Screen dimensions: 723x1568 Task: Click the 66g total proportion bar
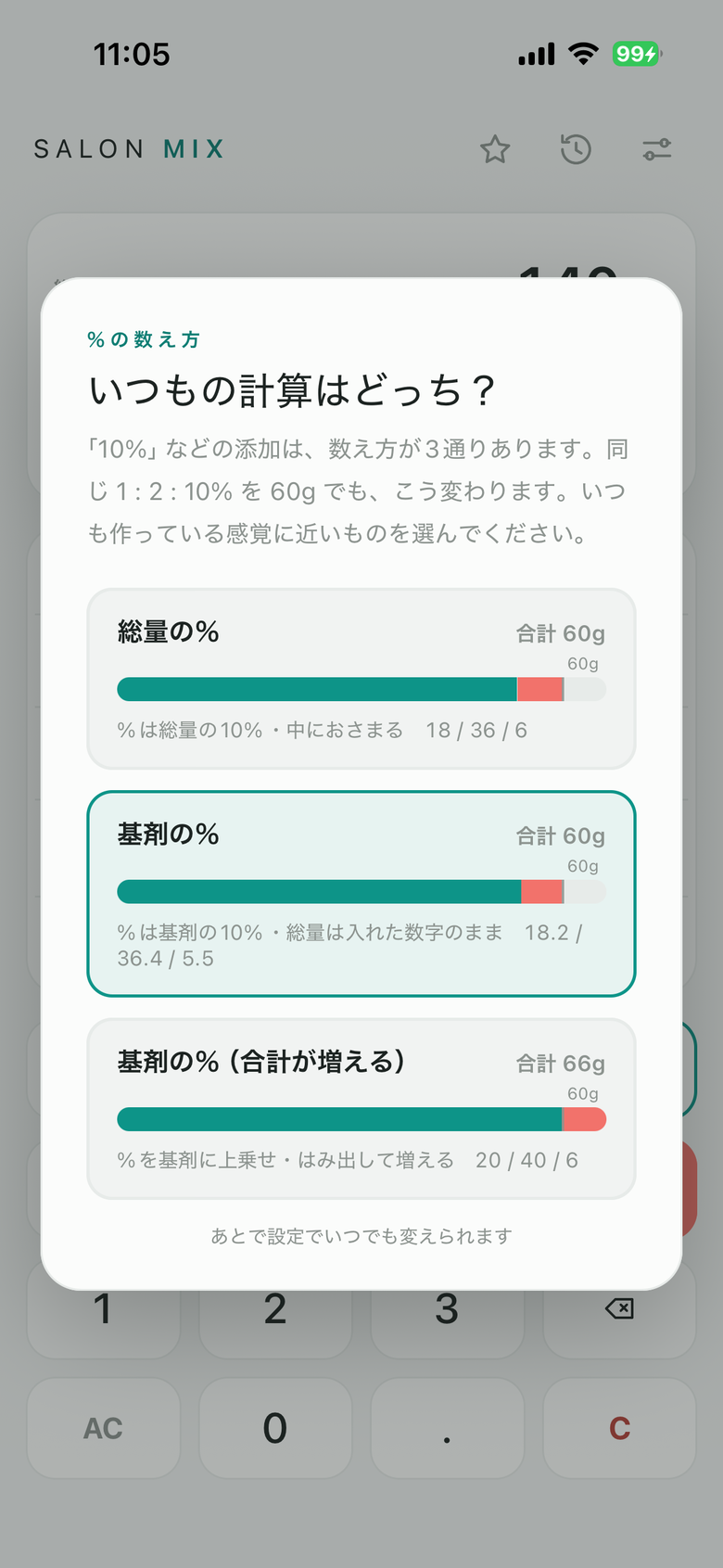361,1119
